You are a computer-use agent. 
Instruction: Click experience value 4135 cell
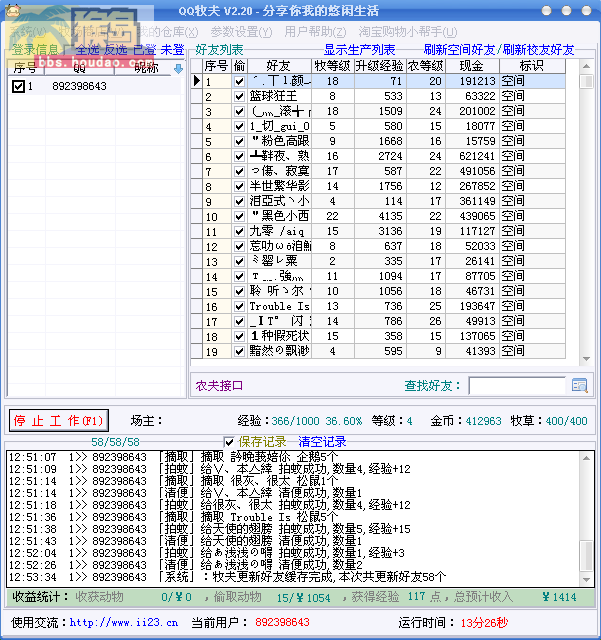click(x=380, y=216)
